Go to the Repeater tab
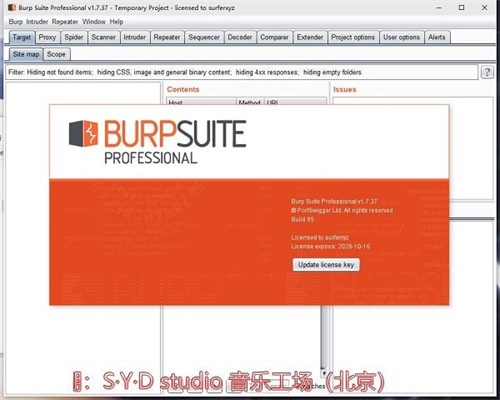 tap(167, 37)
